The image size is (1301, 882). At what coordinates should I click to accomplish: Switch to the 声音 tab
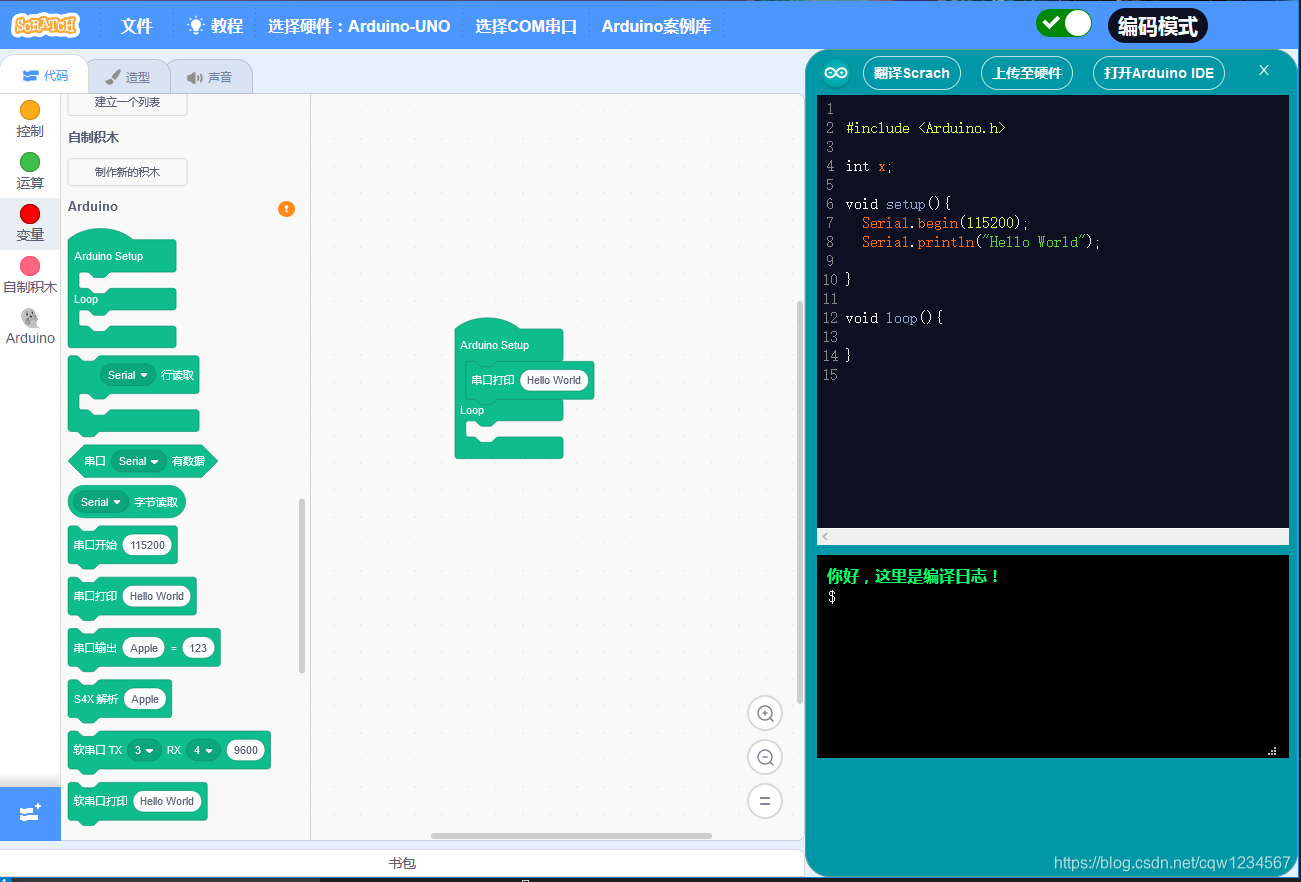(x=209, y=77)
